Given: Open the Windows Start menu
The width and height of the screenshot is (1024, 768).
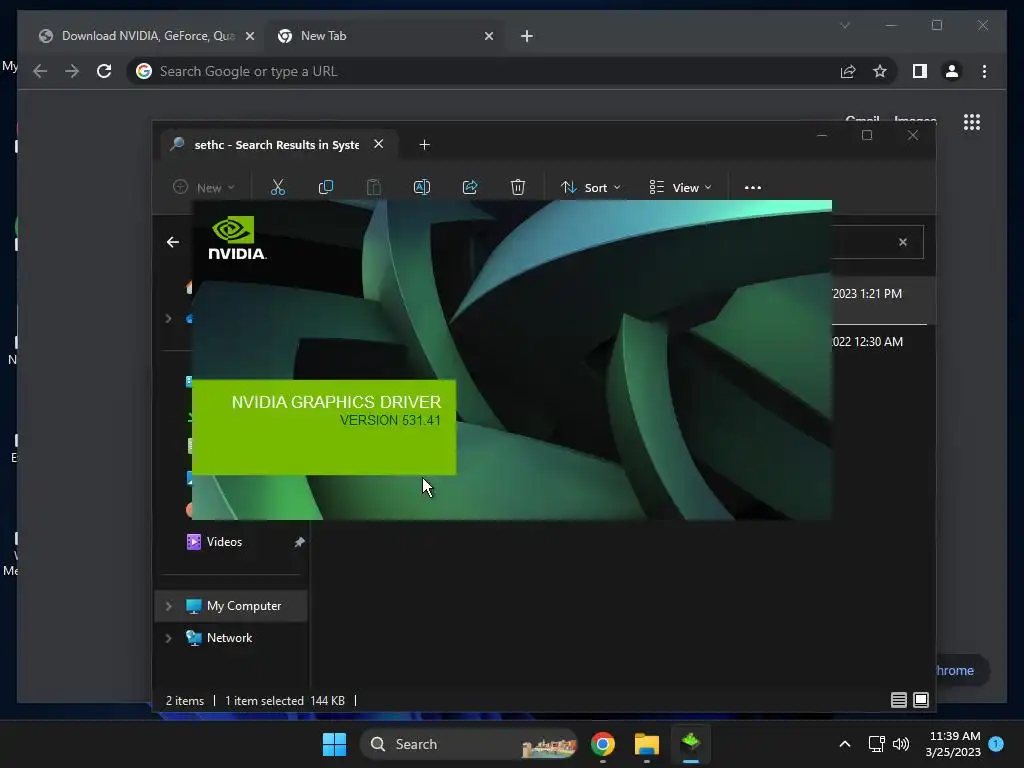Looking at the screenshot, I should coord(334,744).
